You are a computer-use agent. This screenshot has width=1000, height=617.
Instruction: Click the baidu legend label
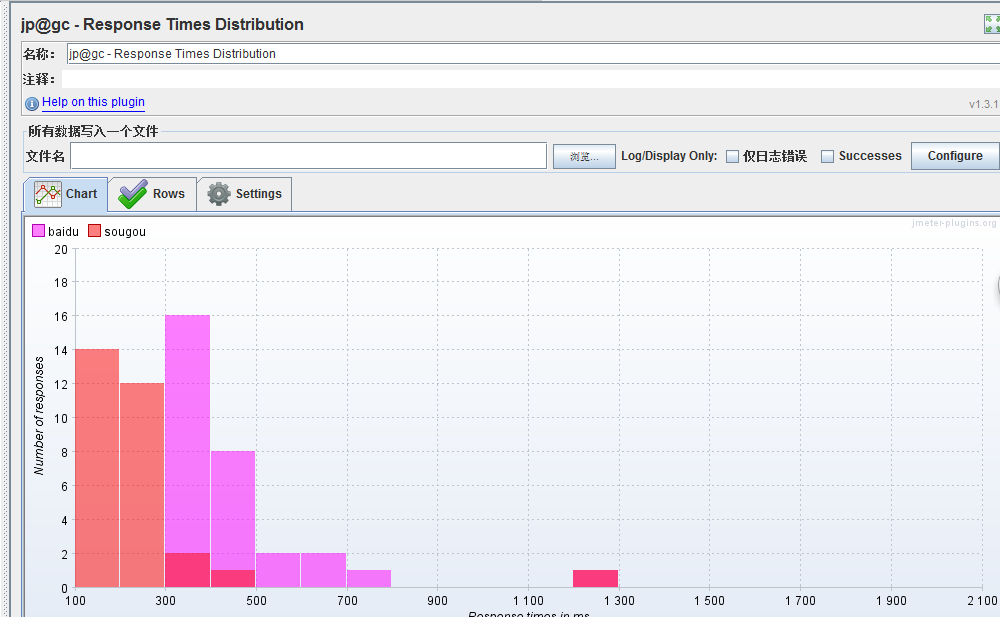pyautogui.click(x=63, y=232)
